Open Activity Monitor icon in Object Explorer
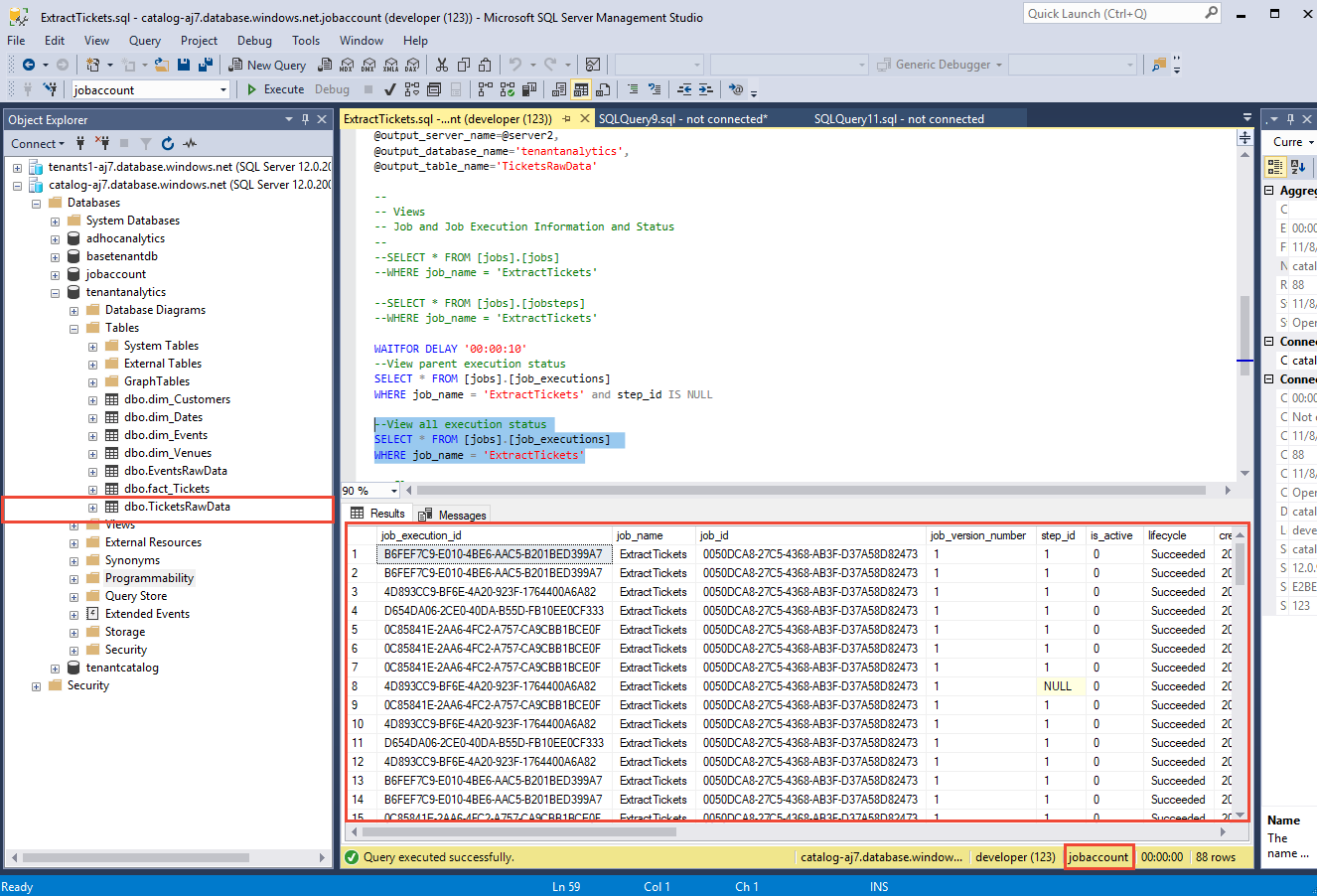 [191, 143]
